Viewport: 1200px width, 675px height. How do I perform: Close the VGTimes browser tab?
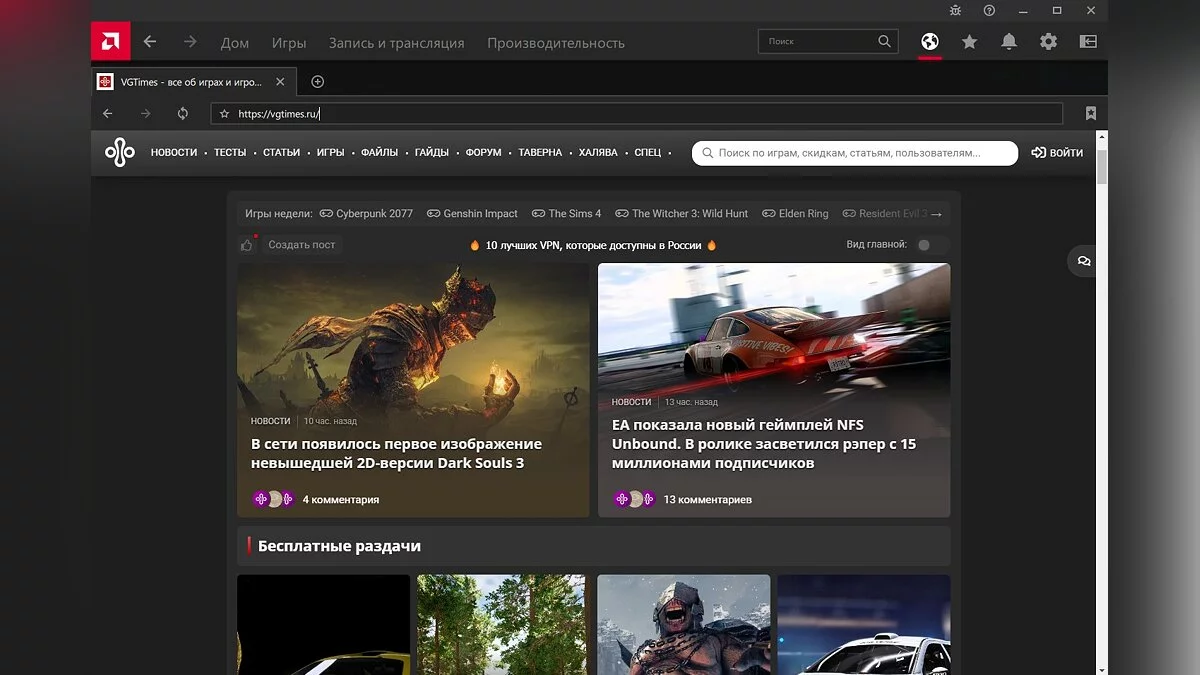pyautogui.click(x=281, y=82)
